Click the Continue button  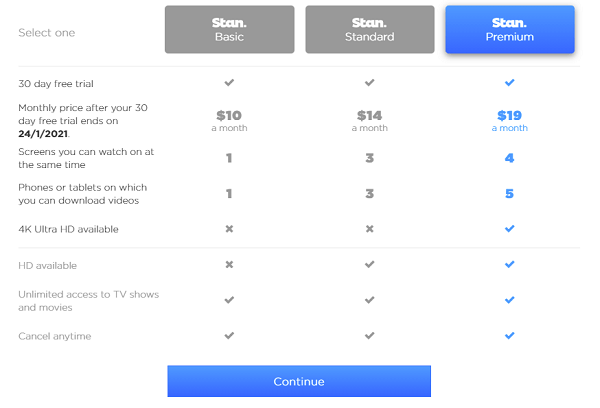299,381
